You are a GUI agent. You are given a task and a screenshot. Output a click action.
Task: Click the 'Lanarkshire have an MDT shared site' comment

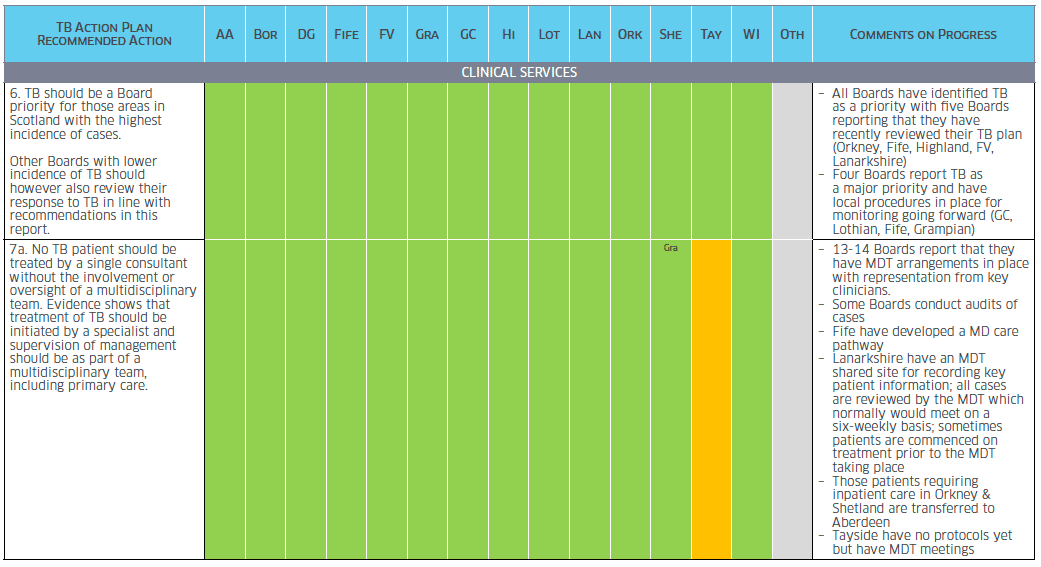[921, 412]
